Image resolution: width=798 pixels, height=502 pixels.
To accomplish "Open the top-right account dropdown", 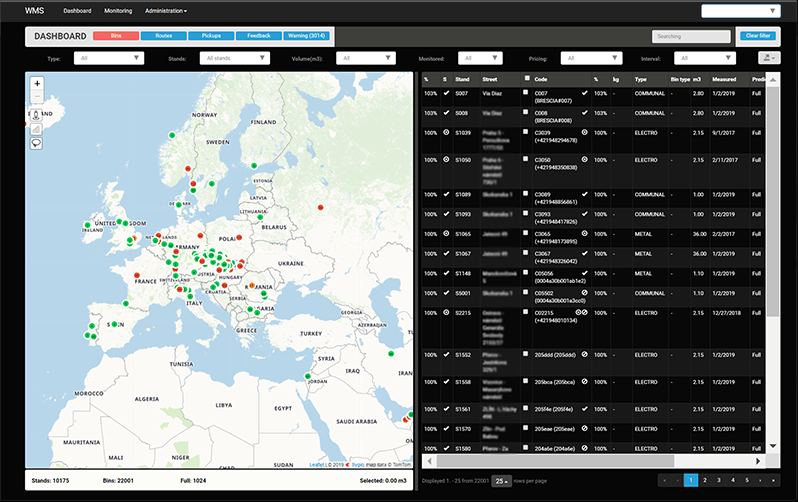I will point(740,11).
